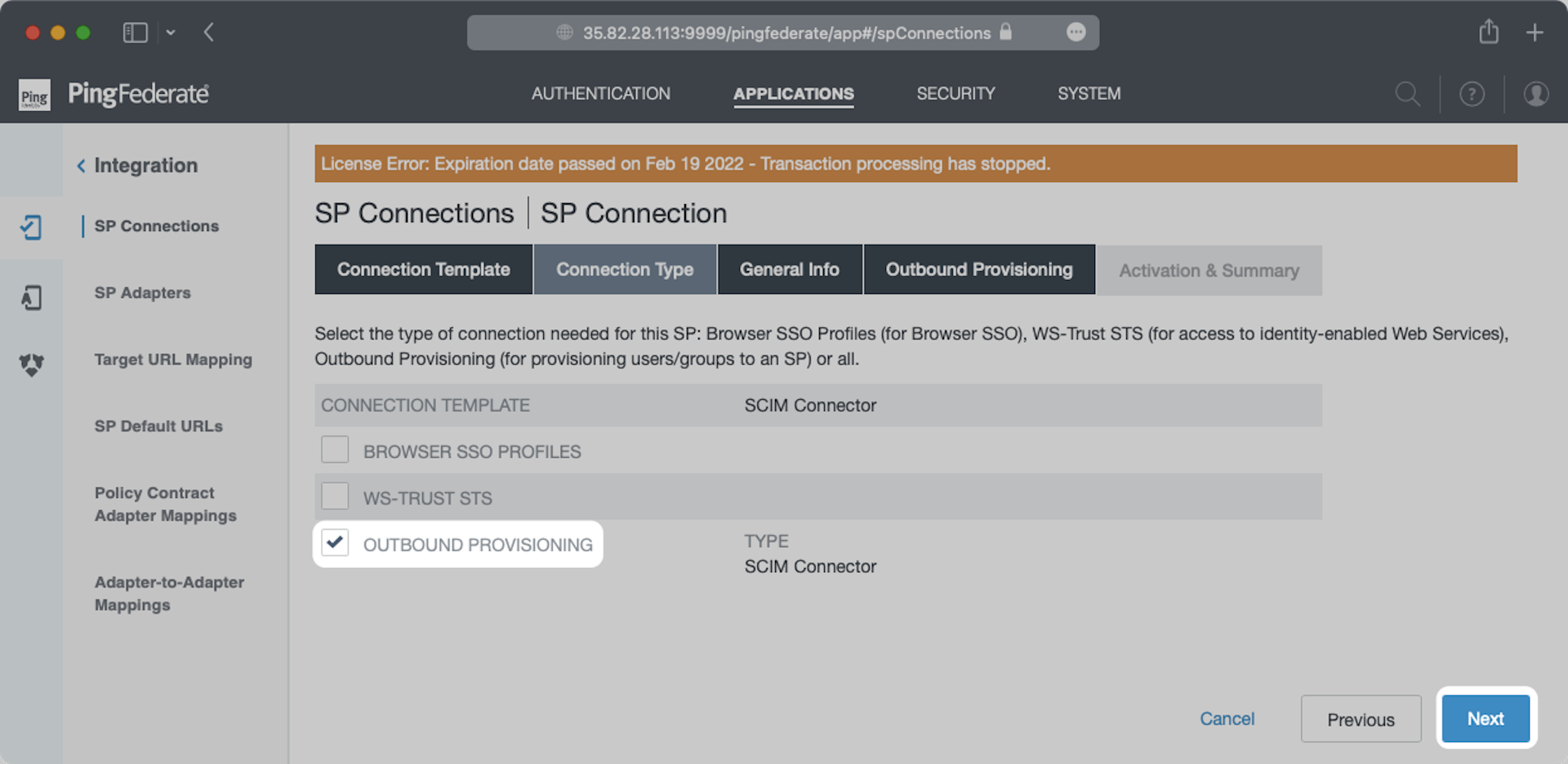Image resolution: width=1568 pixels, height=764 pixels.
Task: Enable the WS-Trust STS checkbox
Action: [x=335, y=496]
